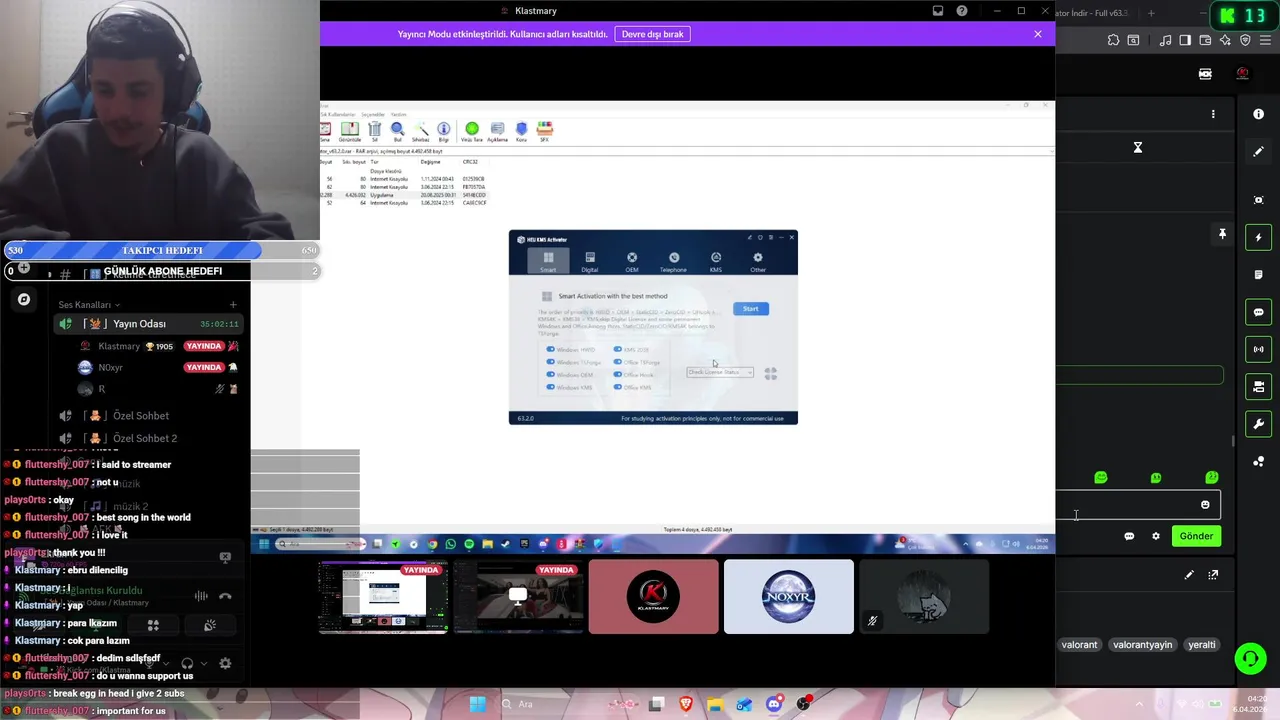1280x720 pixels.
Task: Open the Brave browser from the taskbar
Action: click(686, 704)
